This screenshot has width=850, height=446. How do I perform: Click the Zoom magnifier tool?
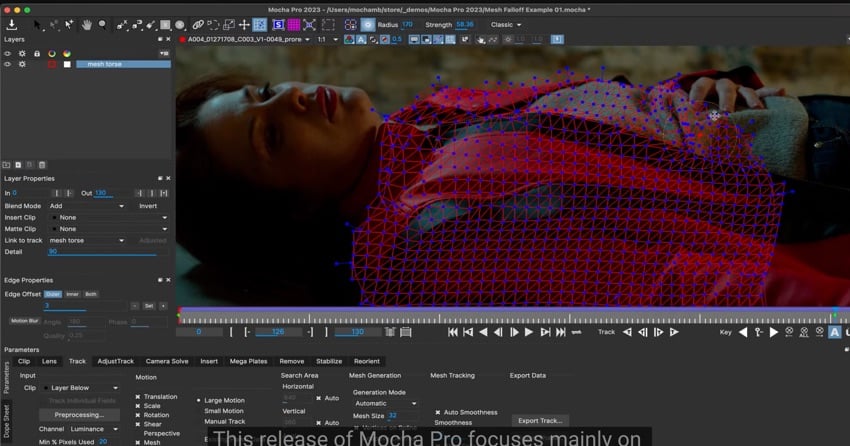[x=102, y=25]
